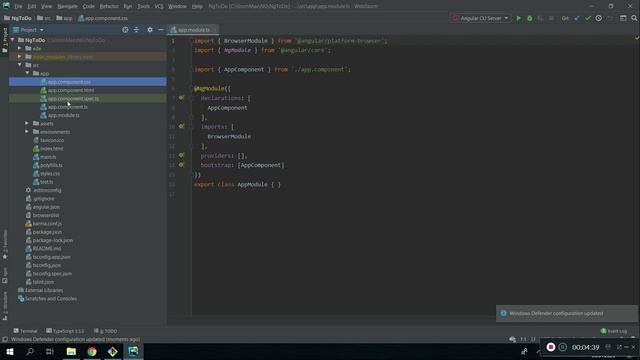Click the tool window toggle icon in status bar corner
Screen dimensions: 640x360
(x=5, y=340)
